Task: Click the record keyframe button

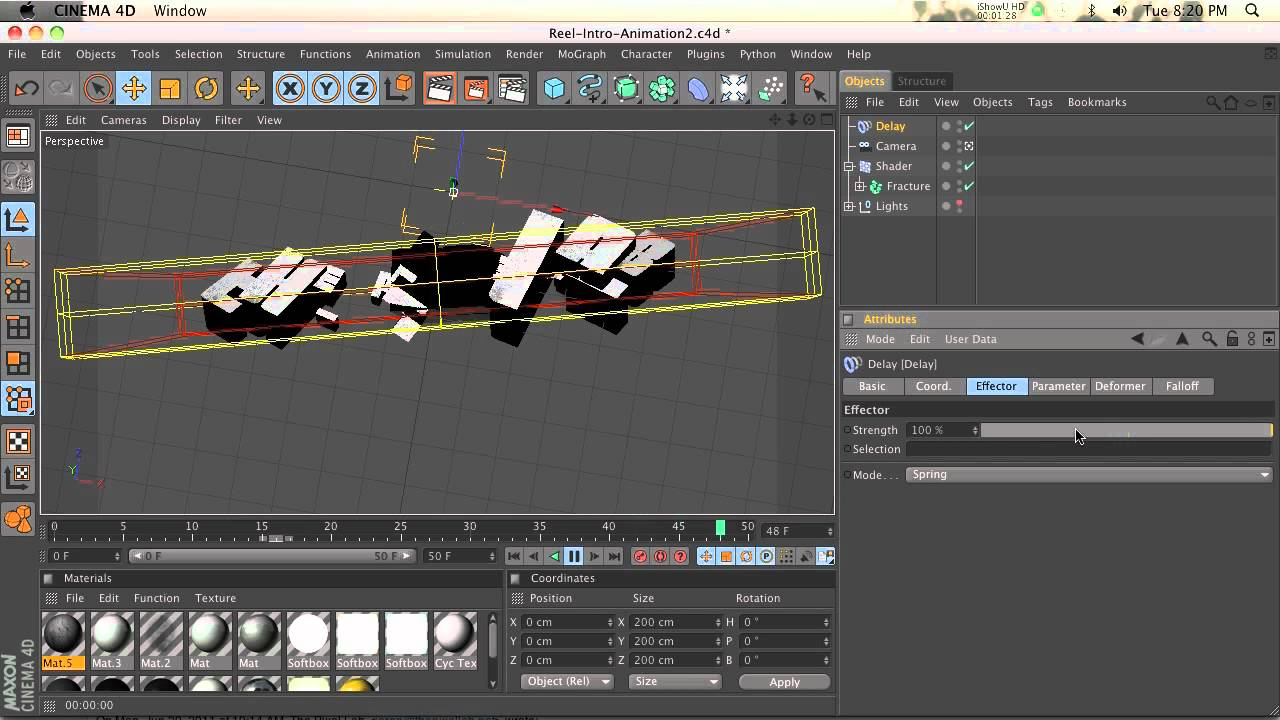Action: tap(640, 556)
